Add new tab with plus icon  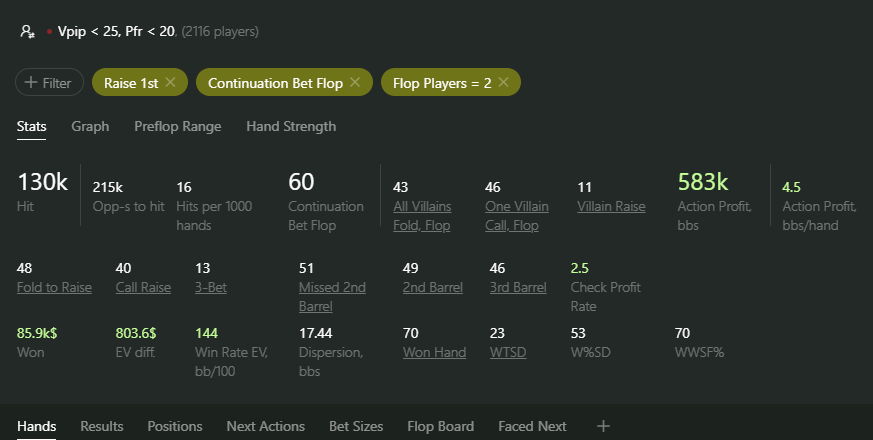coord(603,426)
